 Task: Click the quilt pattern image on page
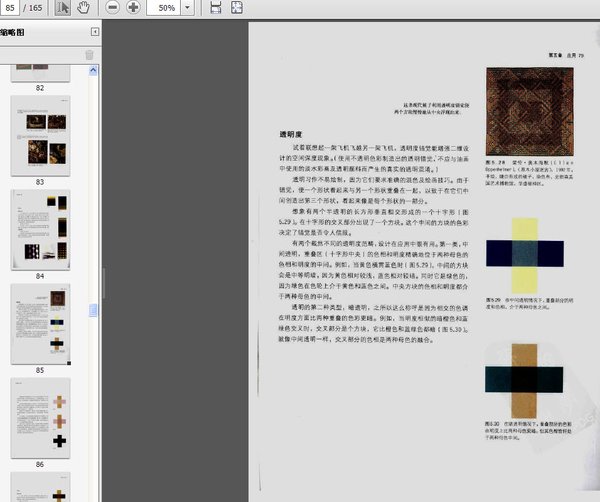click(x=520, y=108)
